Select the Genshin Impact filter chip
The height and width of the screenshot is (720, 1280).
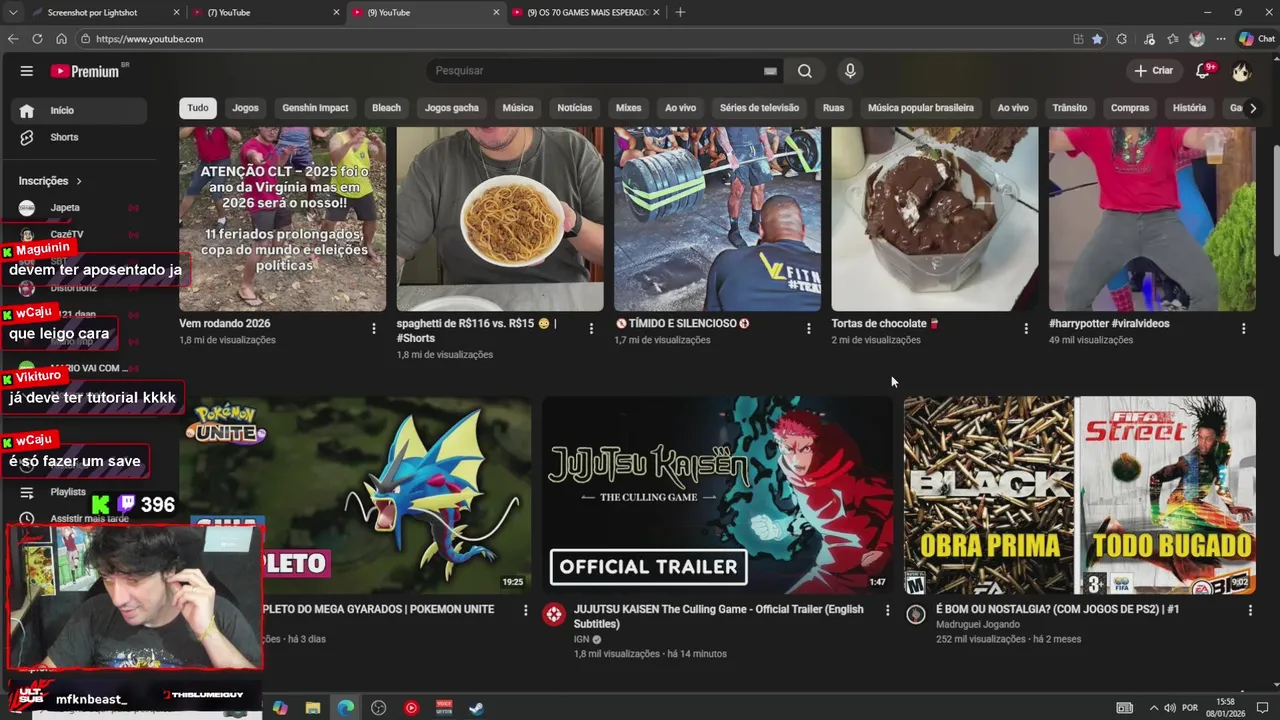315,108
